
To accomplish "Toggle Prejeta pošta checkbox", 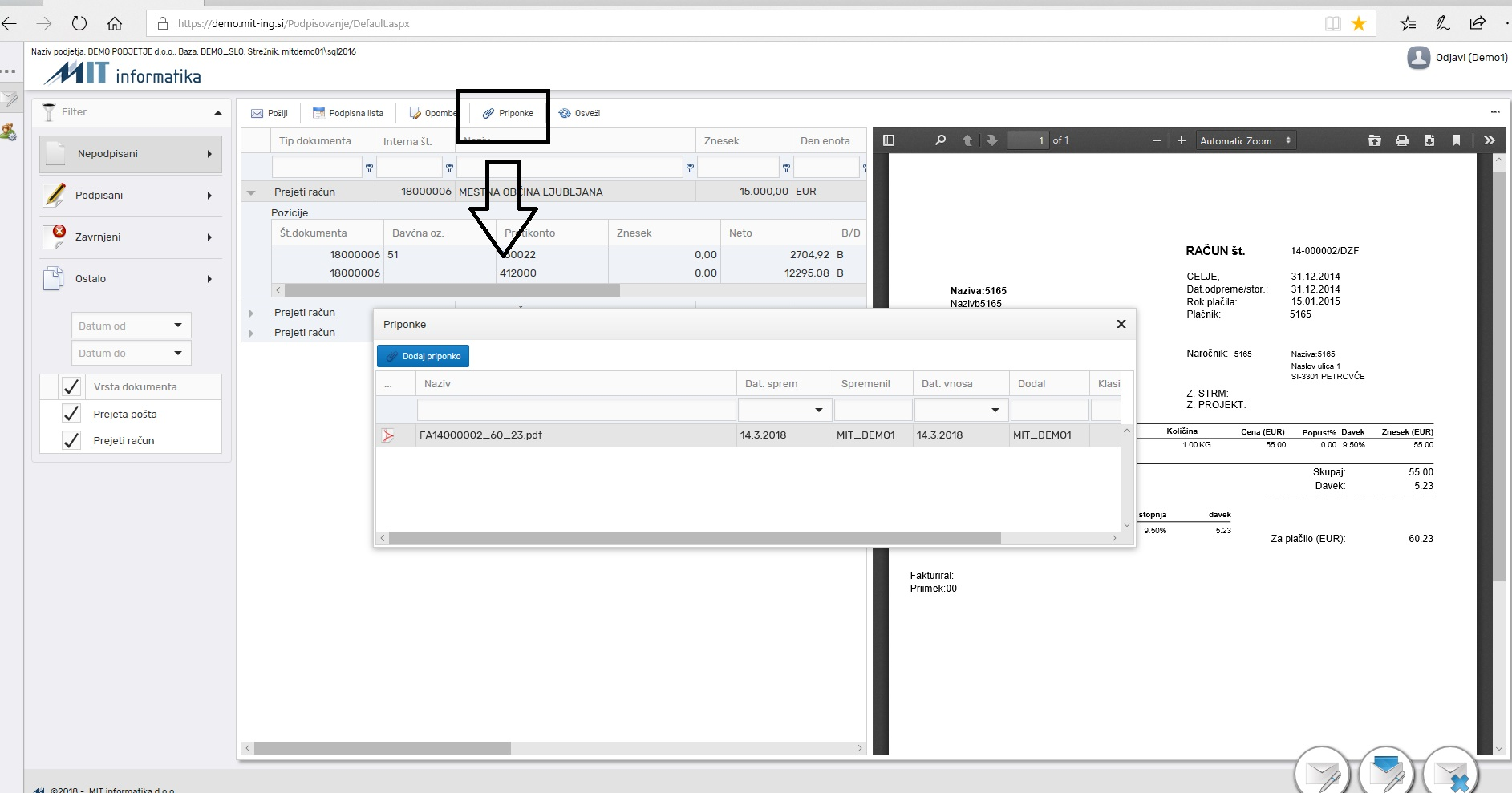I will coord(71,414).
